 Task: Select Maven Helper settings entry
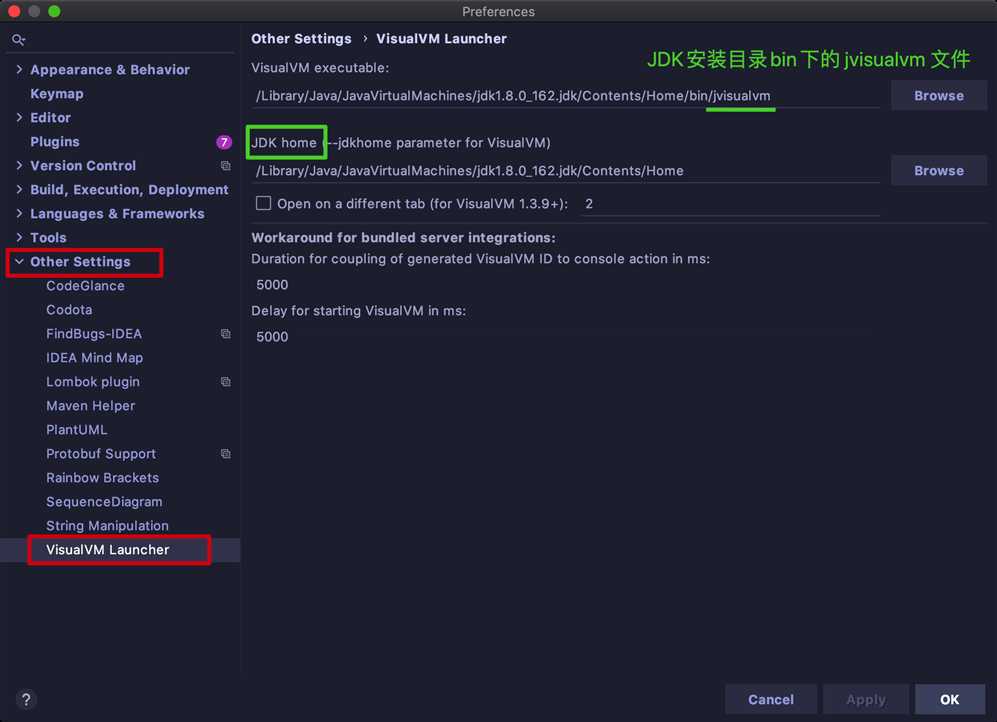pyautogui.click(x=91, y=405)
